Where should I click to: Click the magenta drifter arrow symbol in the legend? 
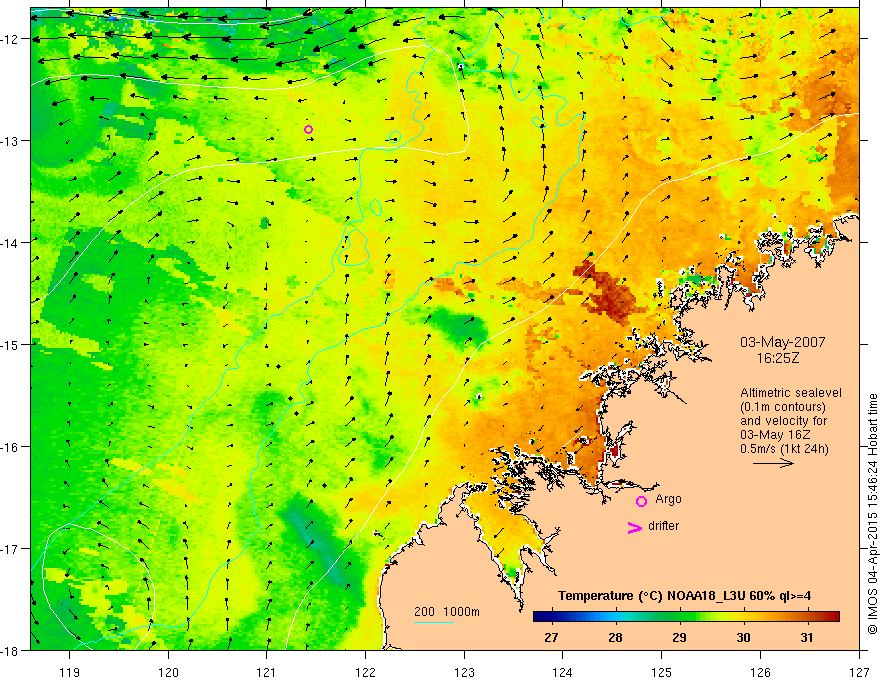point(634,527)
